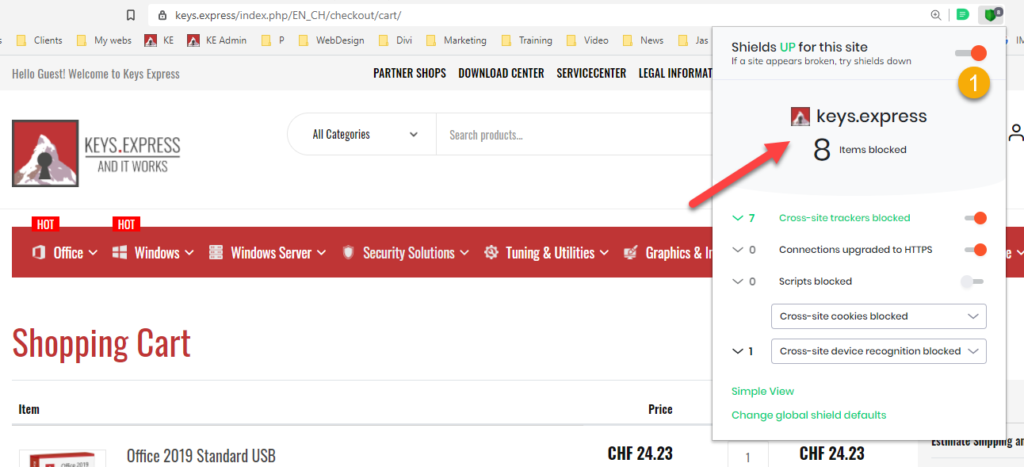
Task: Click the Brave Shields icon in address bar
Action: pos(990,15)
